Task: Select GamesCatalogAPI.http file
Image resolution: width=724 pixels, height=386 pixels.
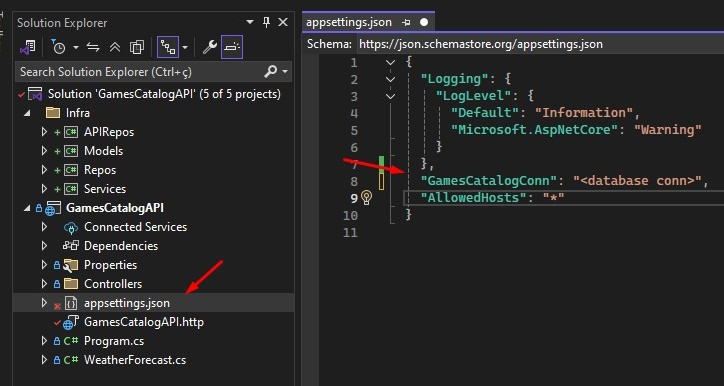Action: pyautogui.click(x=144, y=322)
